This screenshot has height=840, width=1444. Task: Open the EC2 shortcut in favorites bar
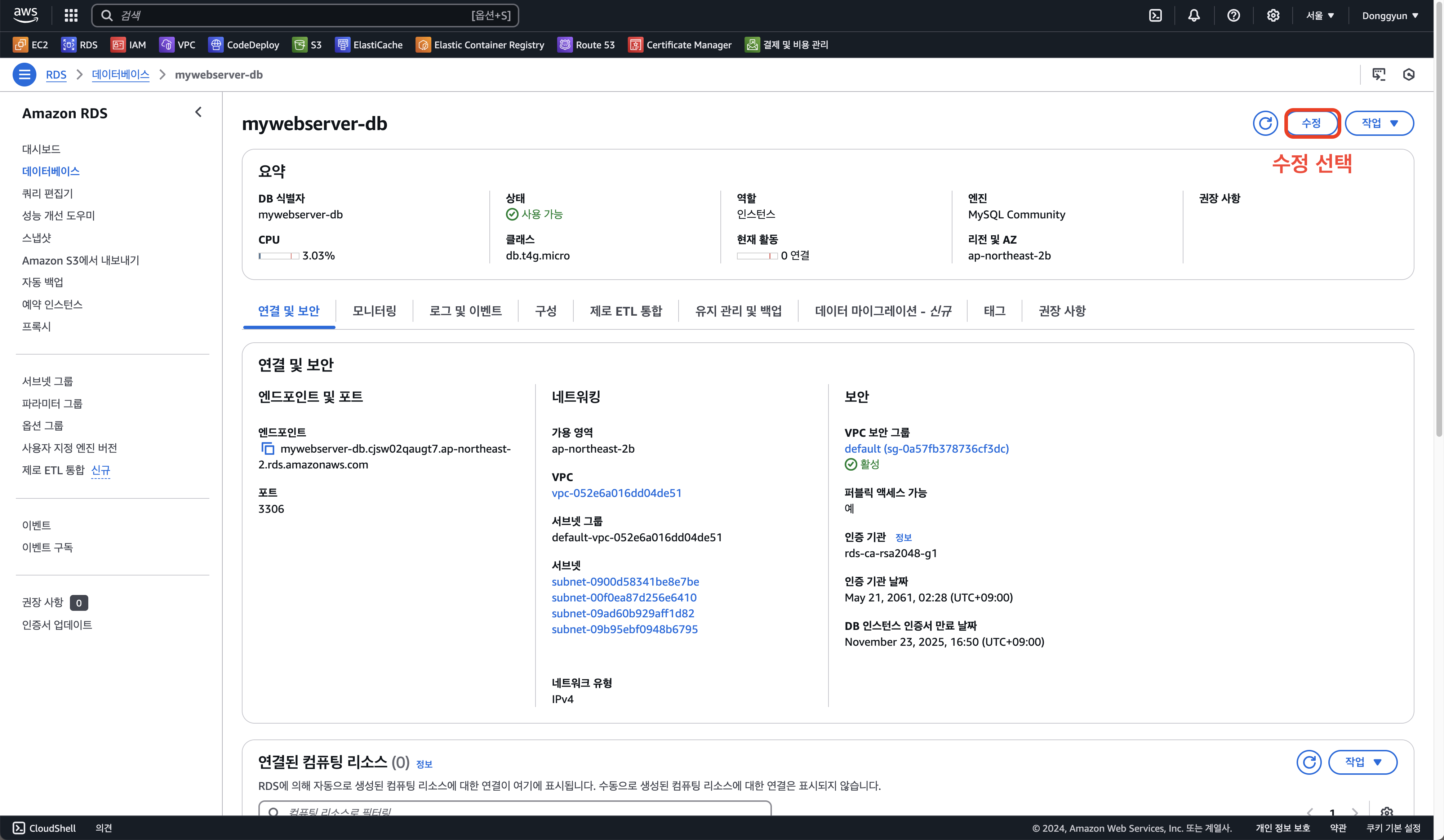[31, 45]
